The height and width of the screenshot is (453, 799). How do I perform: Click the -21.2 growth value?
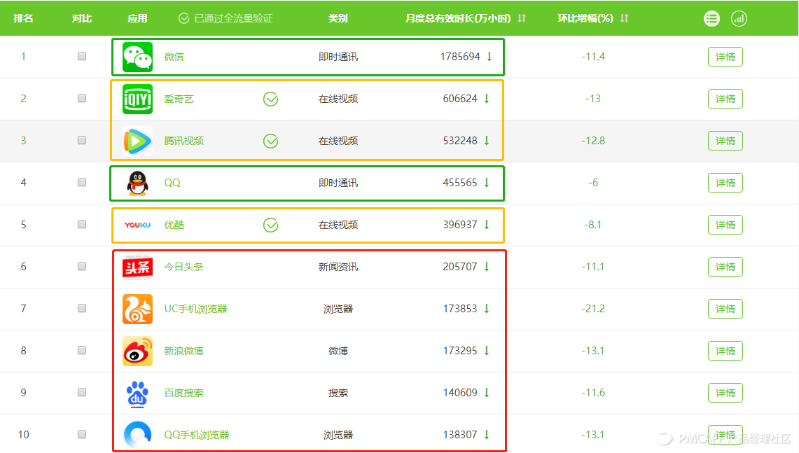[x=593, y=308]
